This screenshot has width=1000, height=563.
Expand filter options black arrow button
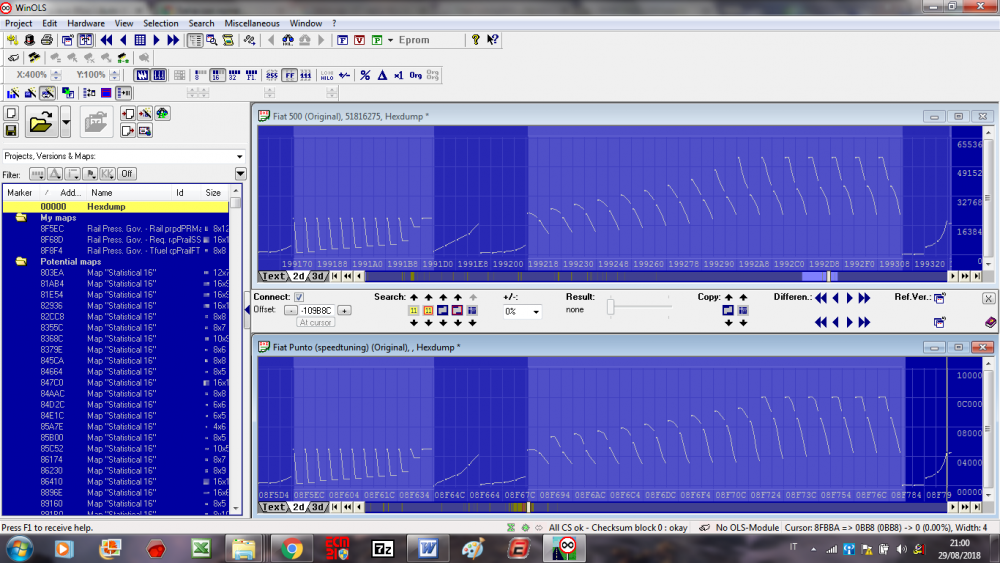point(240,173)
